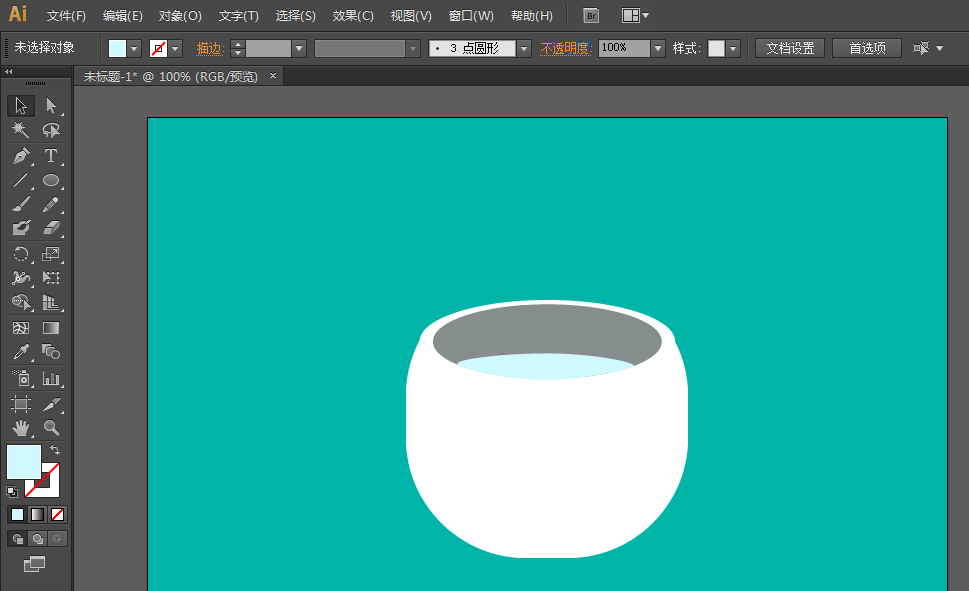
Task: Open the 不透明度 transparency panel link
Action: point(565,48)
